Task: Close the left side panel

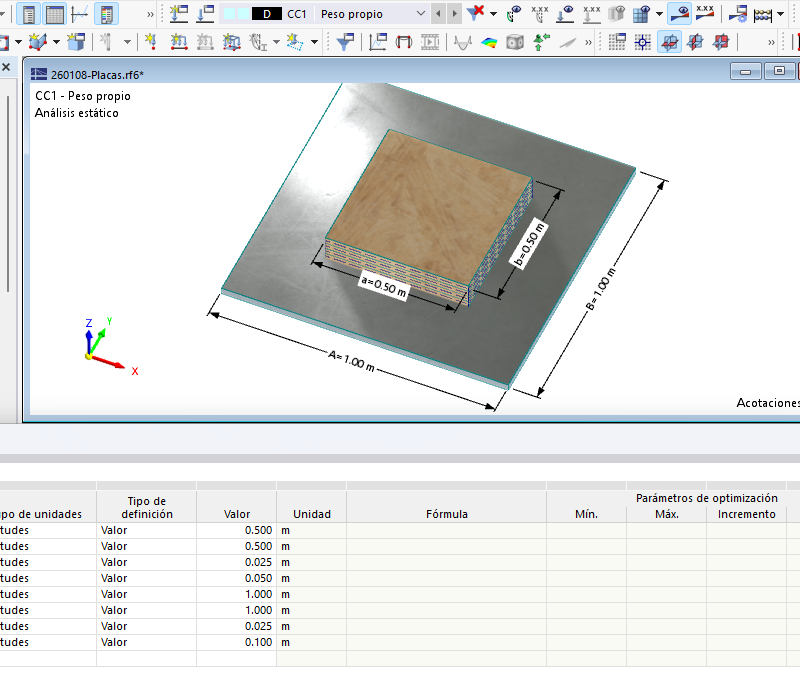Action: 6,67
